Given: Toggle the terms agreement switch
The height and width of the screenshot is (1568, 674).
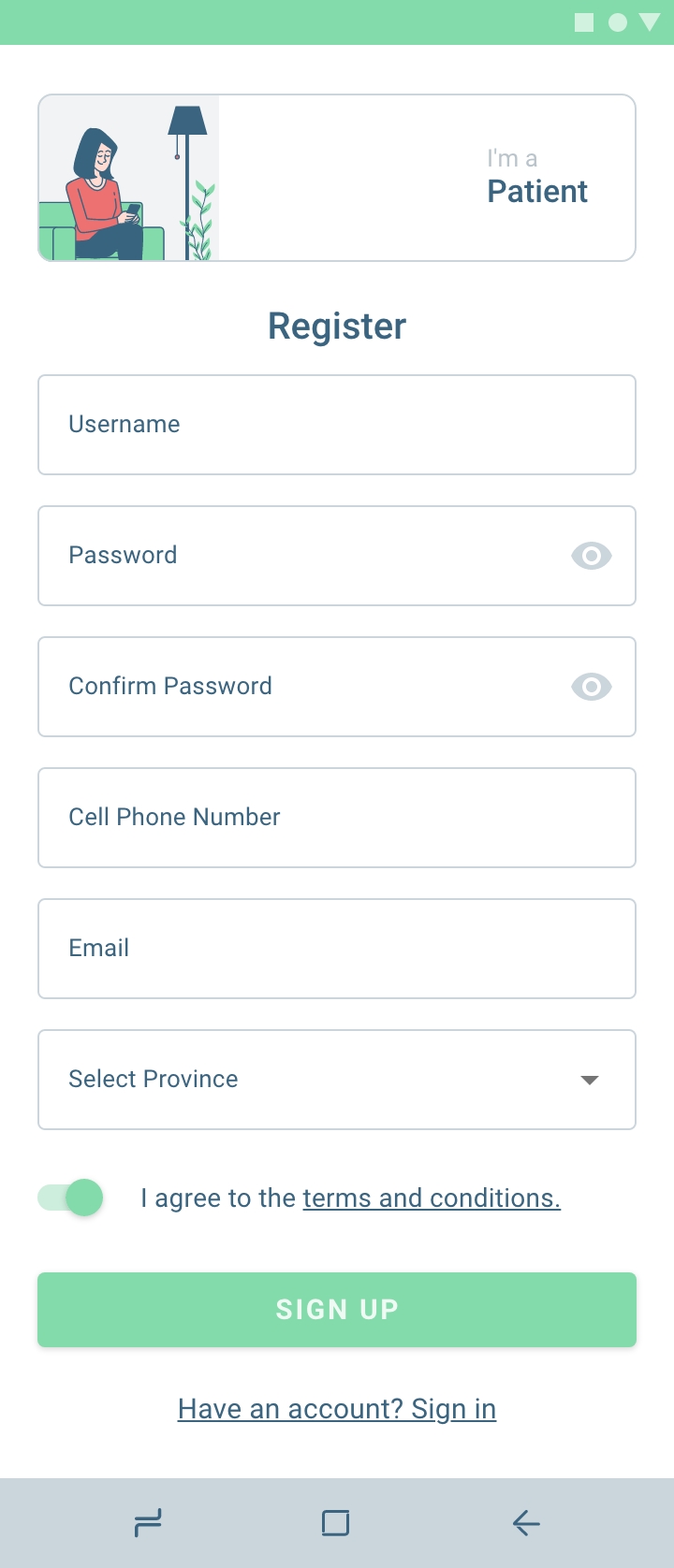Looking at the screenshot, I should [71, 1198].
